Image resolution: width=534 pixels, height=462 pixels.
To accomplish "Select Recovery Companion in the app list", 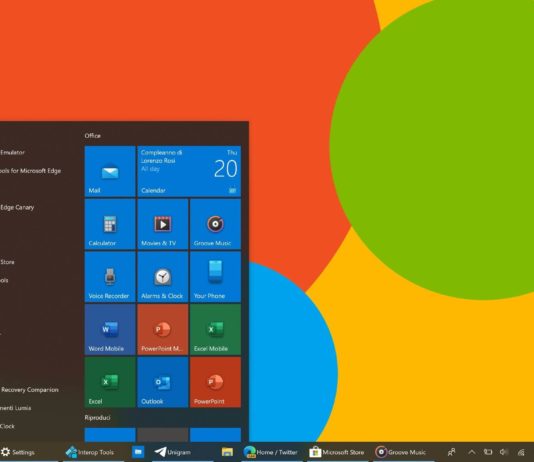I will [x=29, y=390].
